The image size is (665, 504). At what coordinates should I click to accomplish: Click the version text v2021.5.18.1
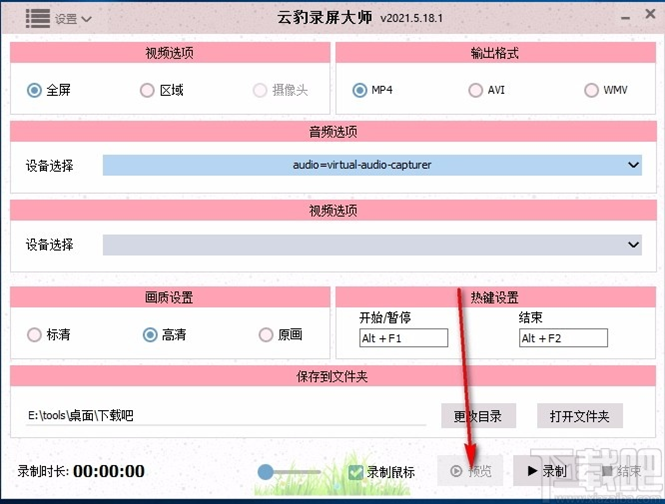[411, 18]
